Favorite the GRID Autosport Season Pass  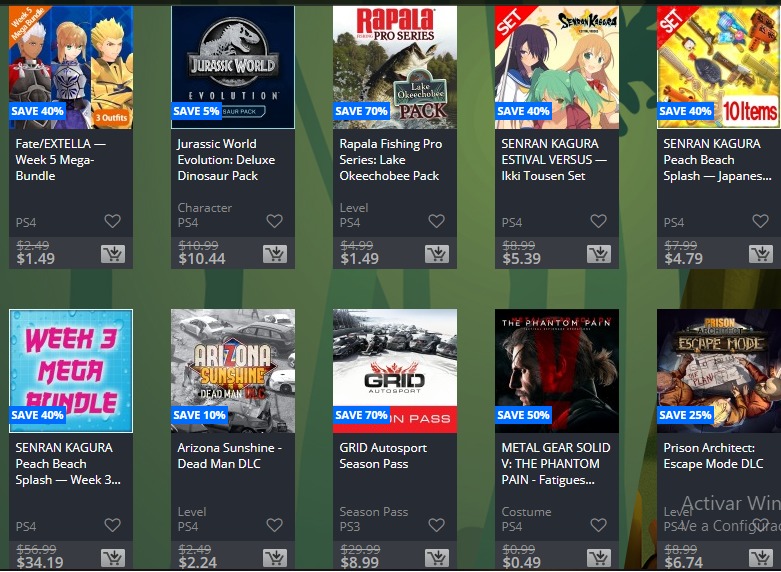(x=436, y=525)
